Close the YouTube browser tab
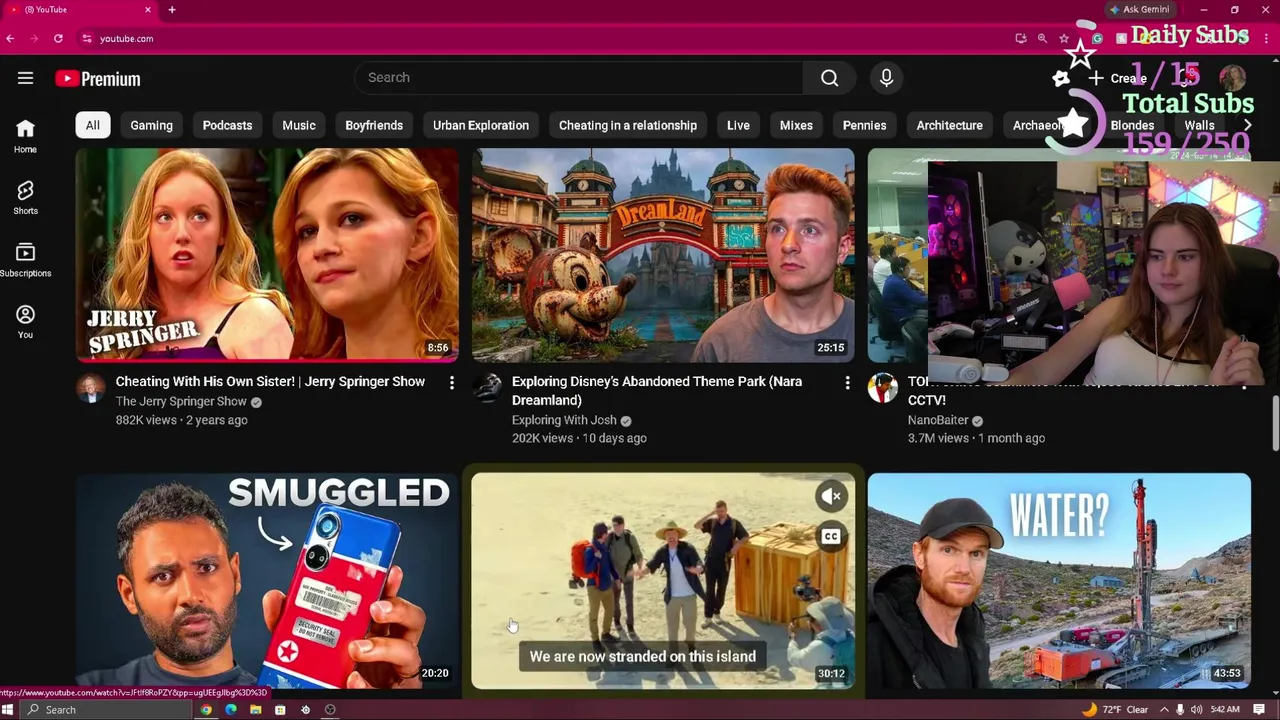 pyautogui.click(x=148, y=10)
